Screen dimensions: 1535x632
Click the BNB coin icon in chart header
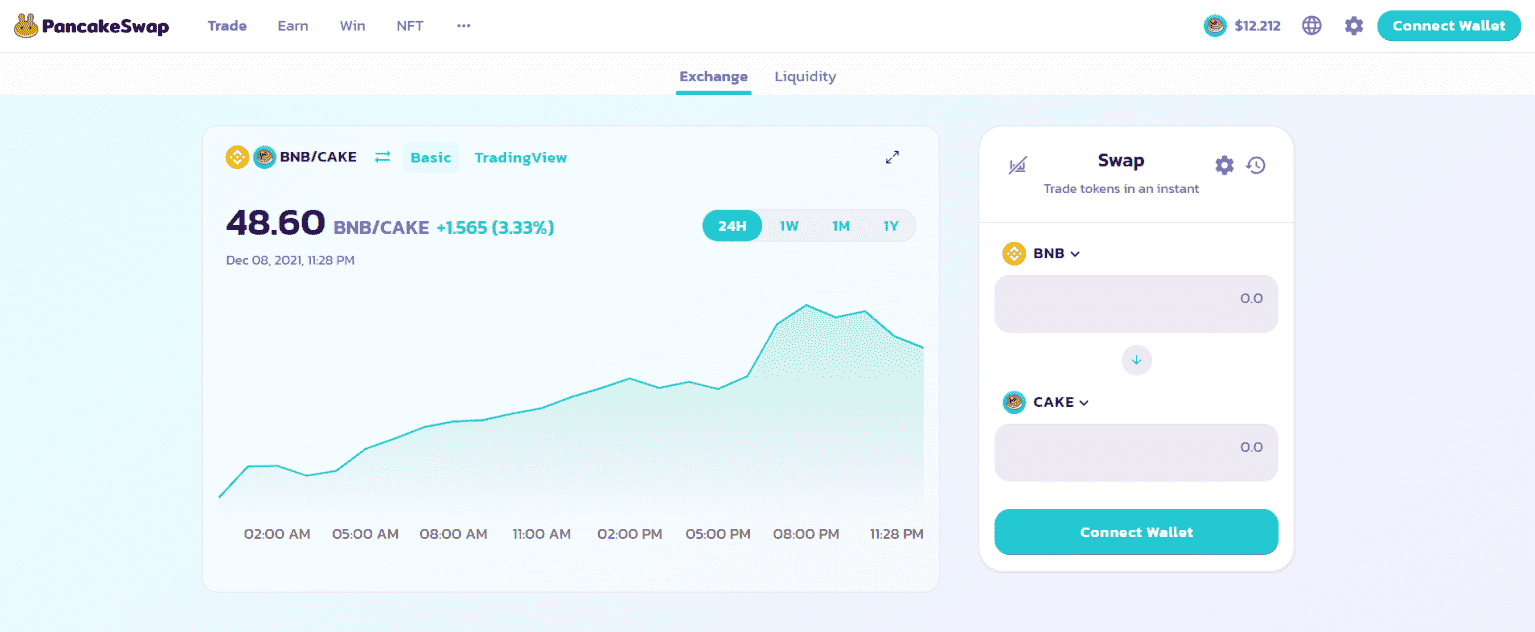click(x=237, y=157)
